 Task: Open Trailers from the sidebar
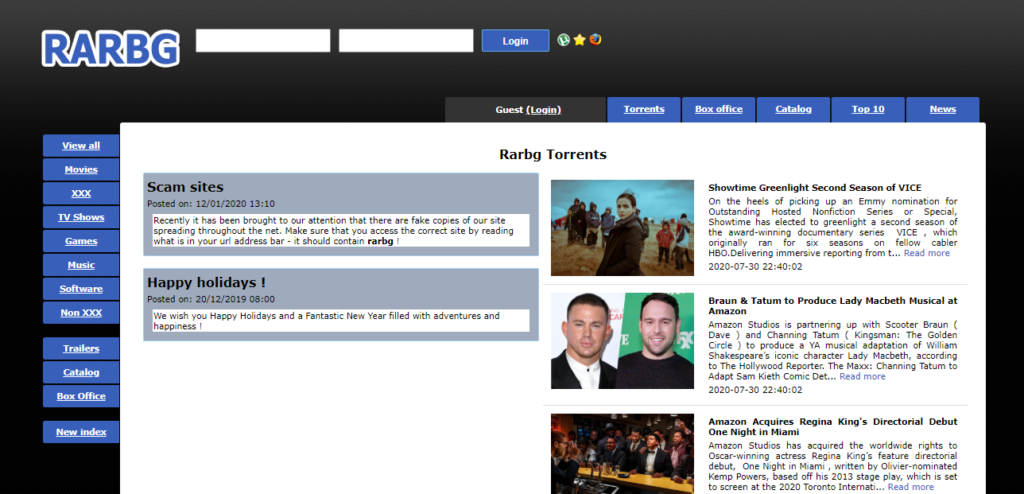tap(81, 348)
